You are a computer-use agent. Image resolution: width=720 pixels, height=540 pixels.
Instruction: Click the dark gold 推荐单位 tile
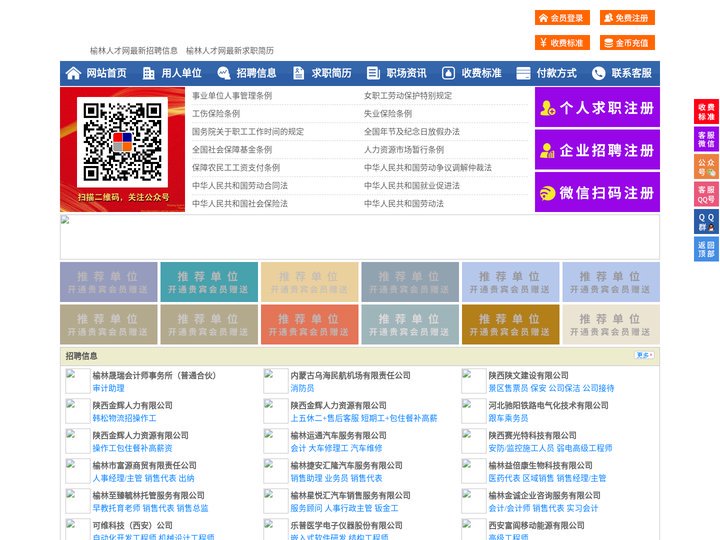click(x=511, y=324)
